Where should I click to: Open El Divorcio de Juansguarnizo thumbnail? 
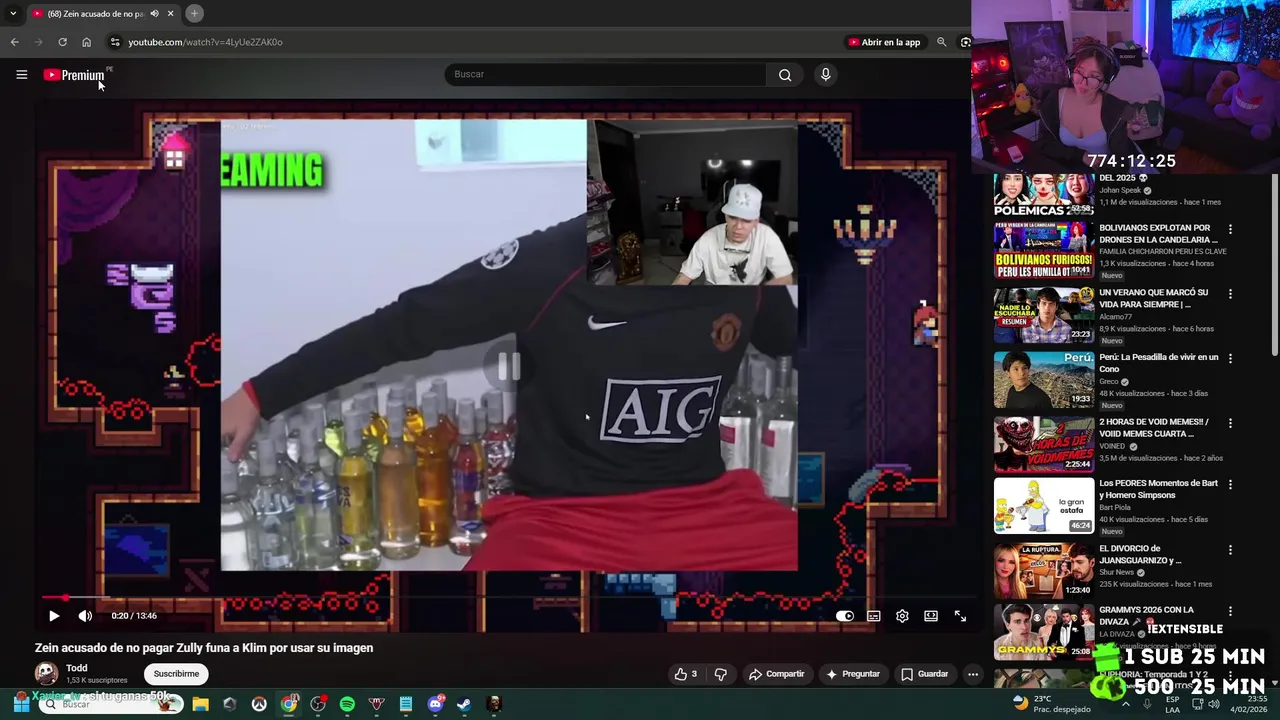pyautogui.click(x=1043, y=570)
